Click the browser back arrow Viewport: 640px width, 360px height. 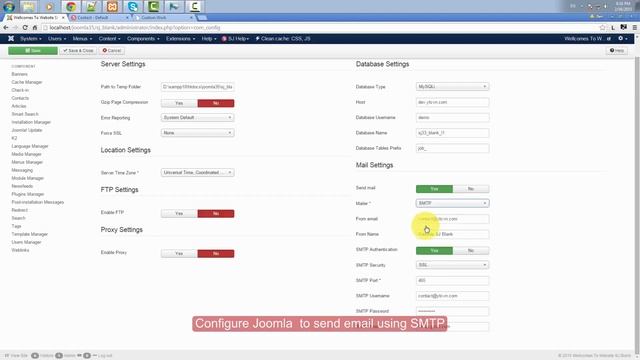(6, 27)
